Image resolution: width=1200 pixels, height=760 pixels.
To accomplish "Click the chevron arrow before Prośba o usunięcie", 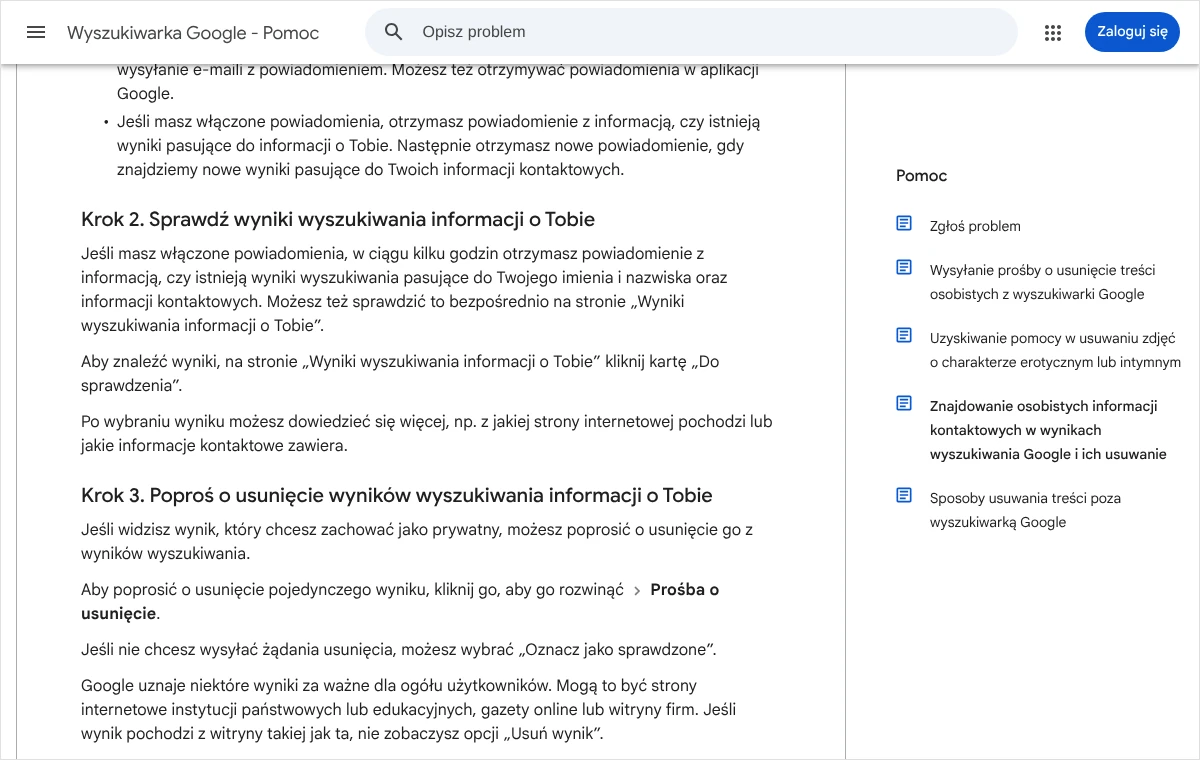I will 637,591.
